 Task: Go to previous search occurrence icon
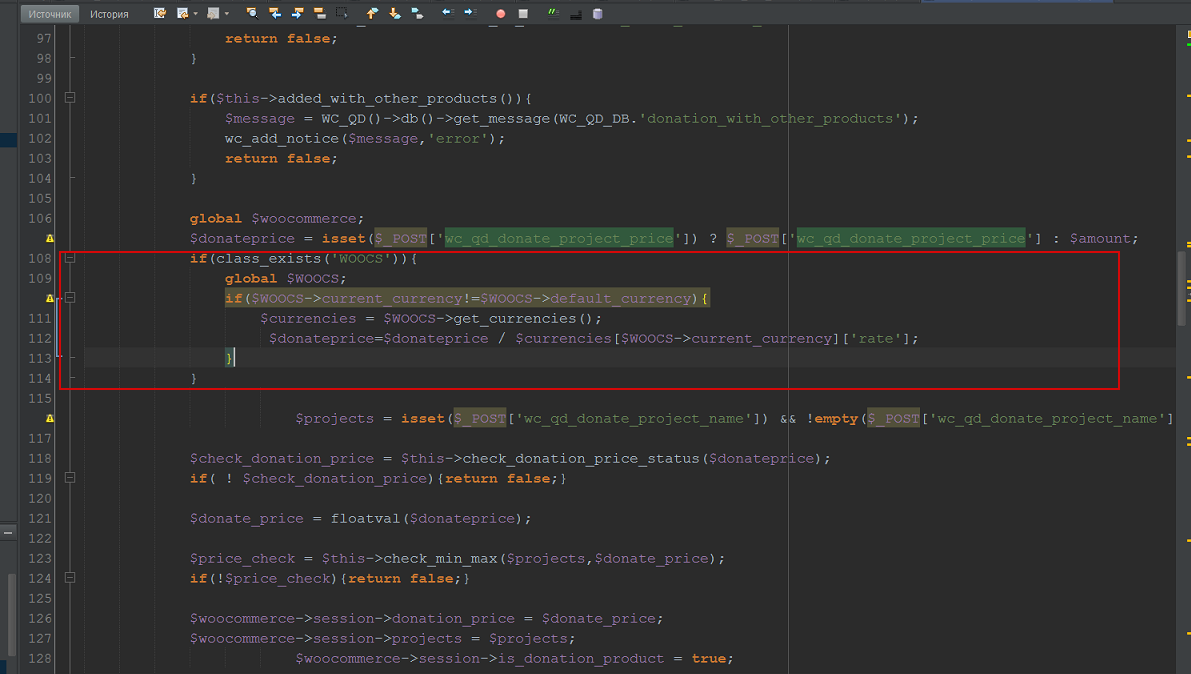click(275, 13)
